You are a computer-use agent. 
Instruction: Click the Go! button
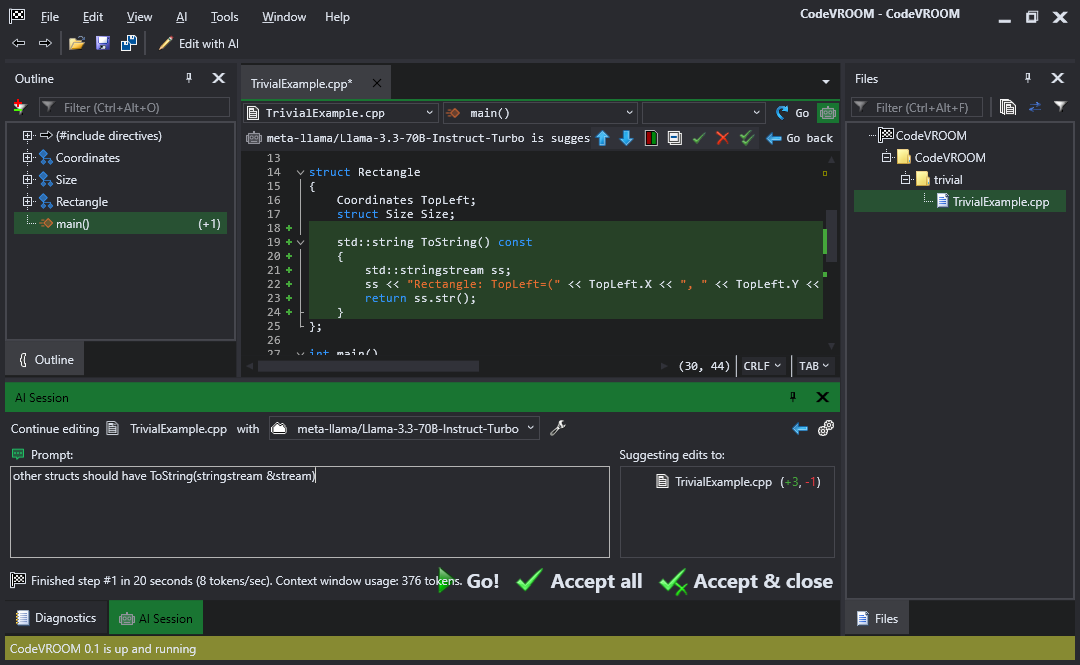tap(470, 581)
